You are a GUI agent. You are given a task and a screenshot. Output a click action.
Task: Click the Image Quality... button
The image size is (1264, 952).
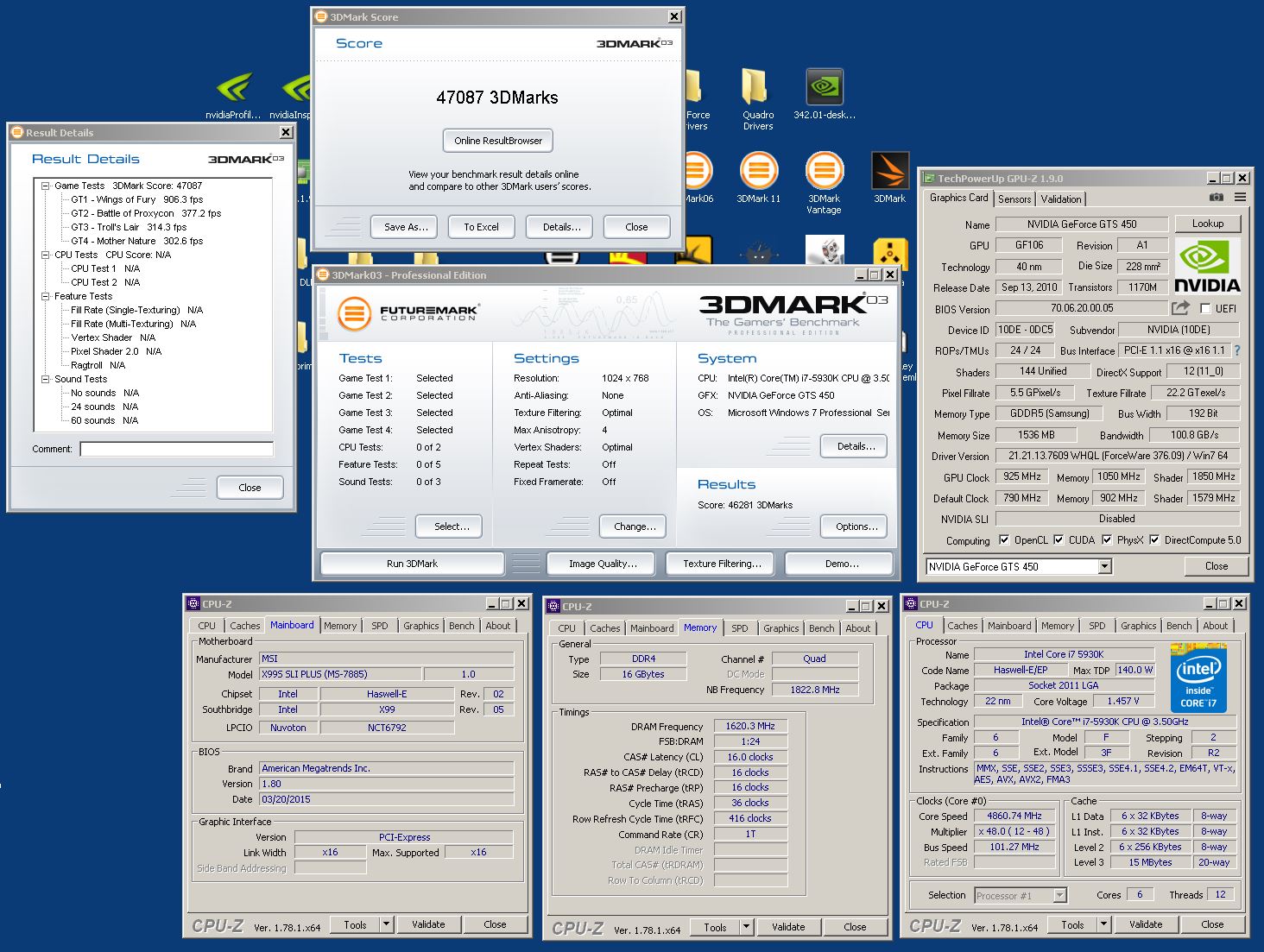point(603,564)
